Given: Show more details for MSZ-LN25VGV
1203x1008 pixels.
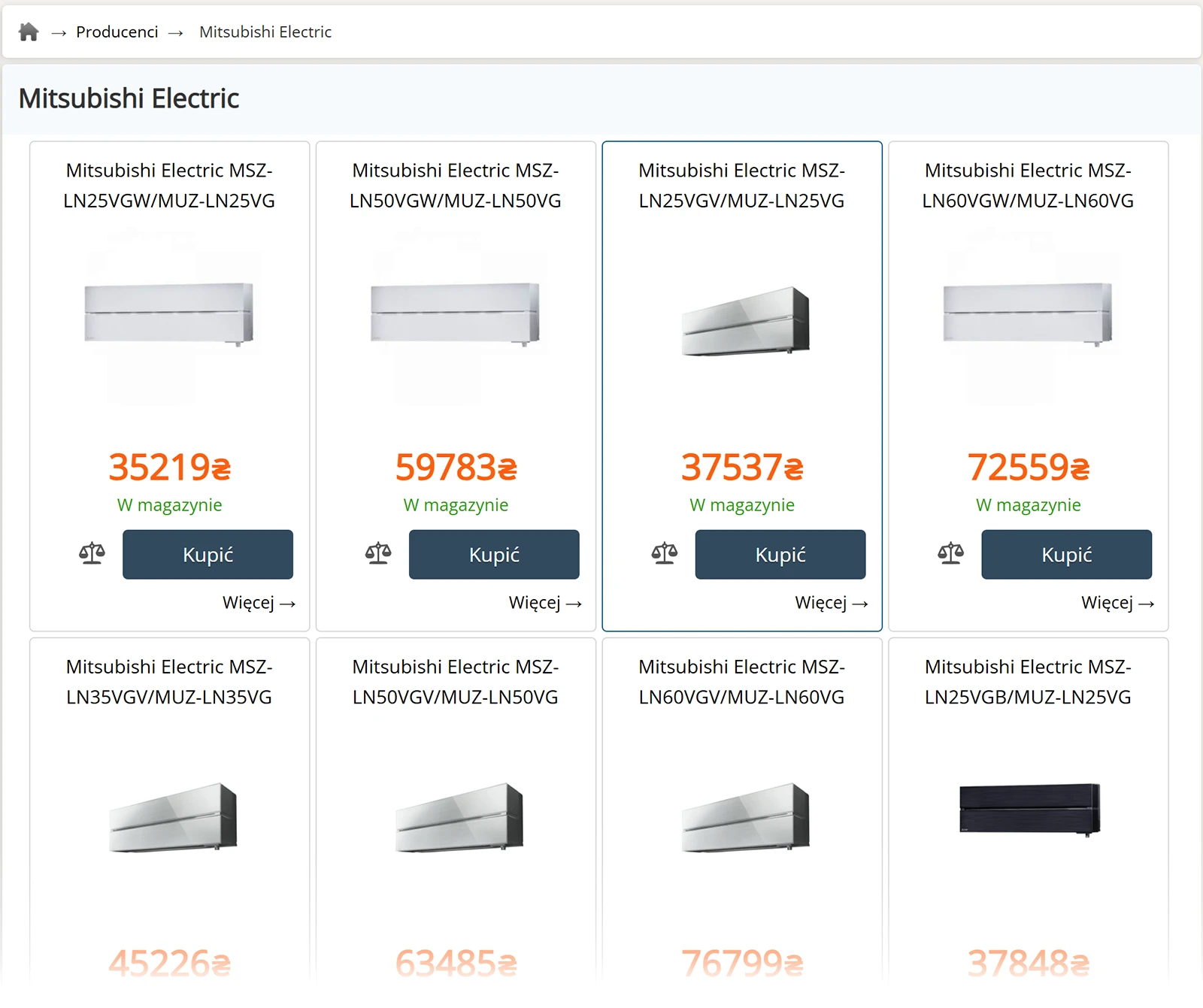Looking at the screenshot, I should point(832,603).
